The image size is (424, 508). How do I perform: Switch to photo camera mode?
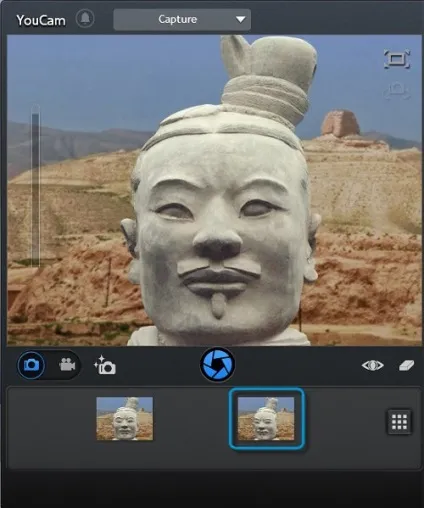[31, 365]
